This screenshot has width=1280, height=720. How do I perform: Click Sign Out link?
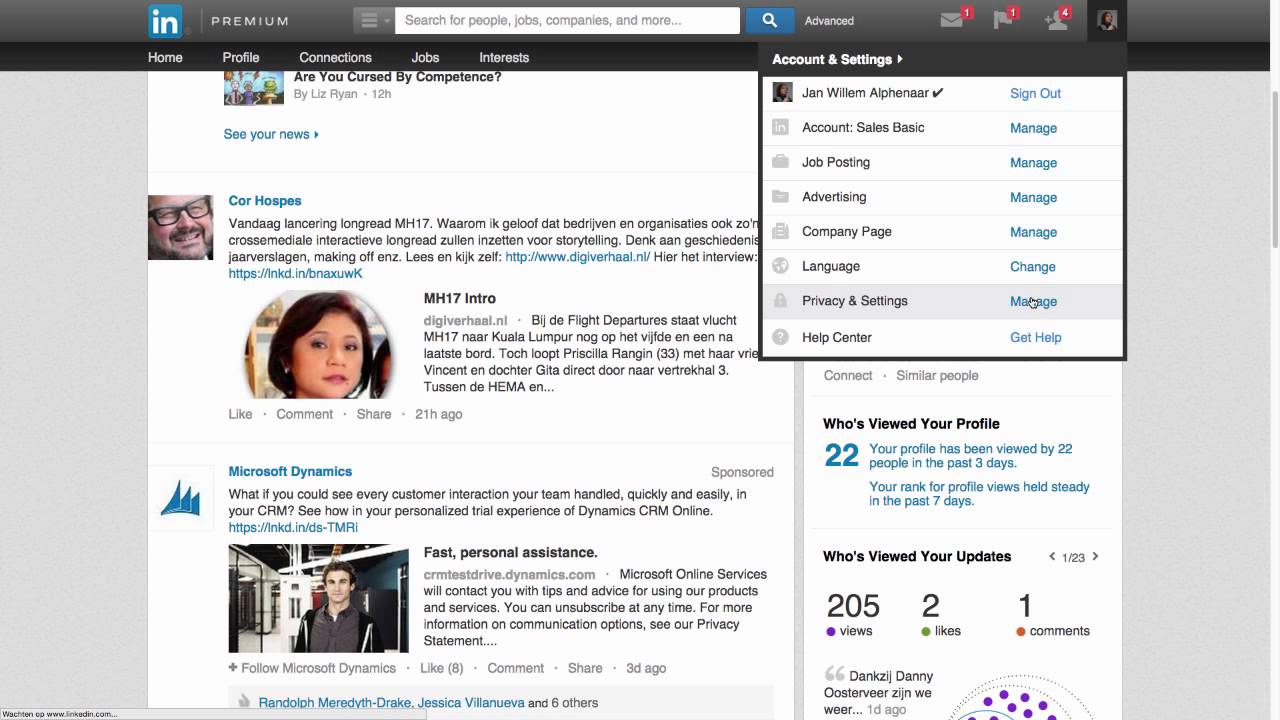click(x=1035, y=93)
